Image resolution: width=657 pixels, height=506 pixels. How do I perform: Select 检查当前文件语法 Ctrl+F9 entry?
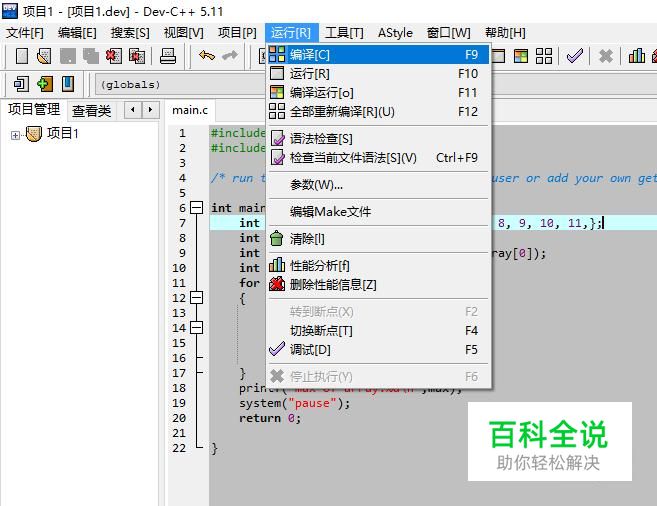tap(378, 158)
